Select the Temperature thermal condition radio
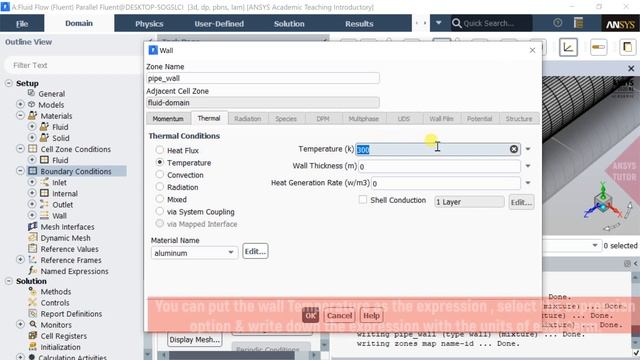Image resolution: width=640 pixels, height=360 pixels. (160, 162)
